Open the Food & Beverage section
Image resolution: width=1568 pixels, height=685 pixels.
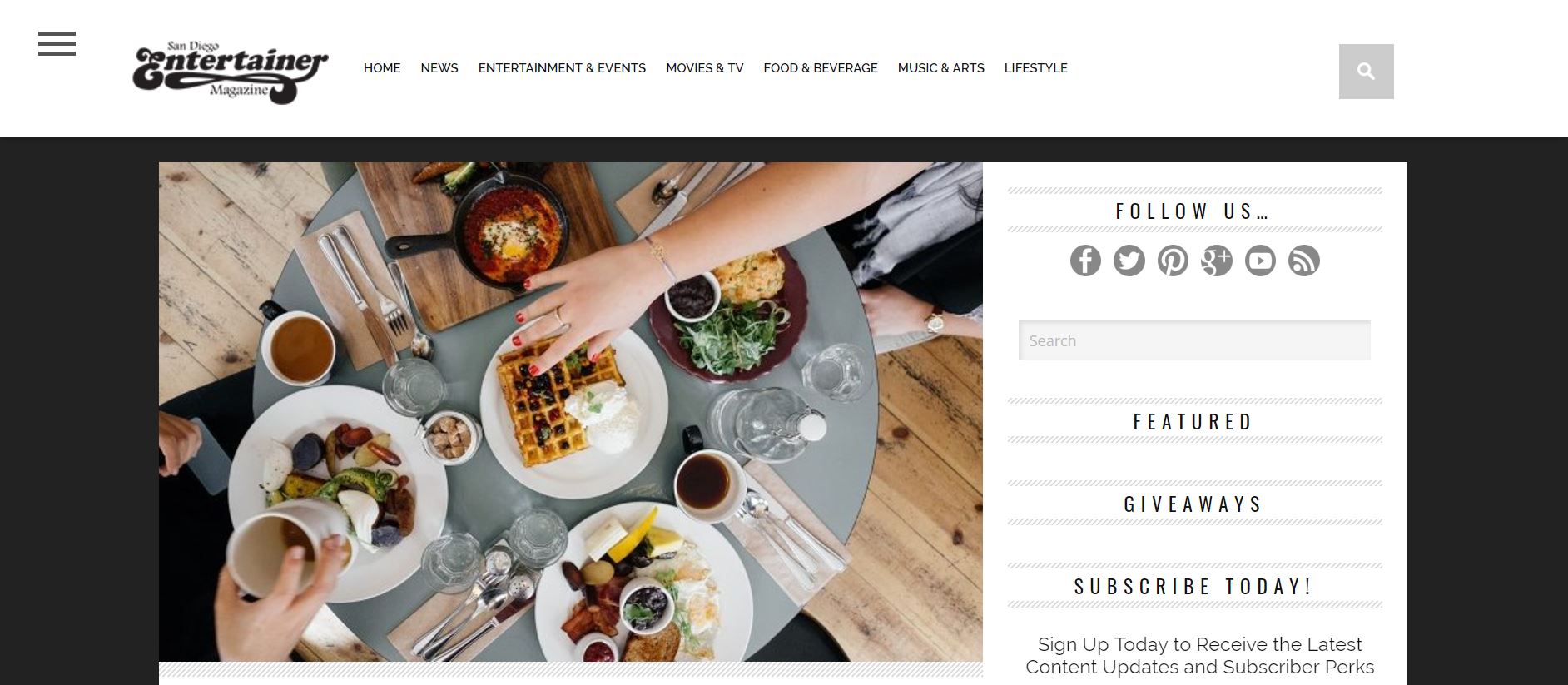[821, 68]
